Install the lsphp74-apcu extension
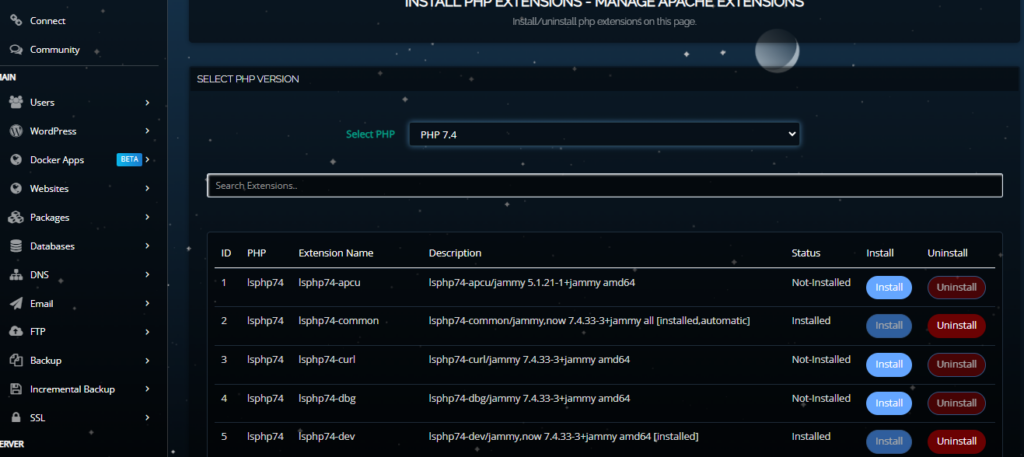The height and width of the screenshot is (457, 1024). 889,287
